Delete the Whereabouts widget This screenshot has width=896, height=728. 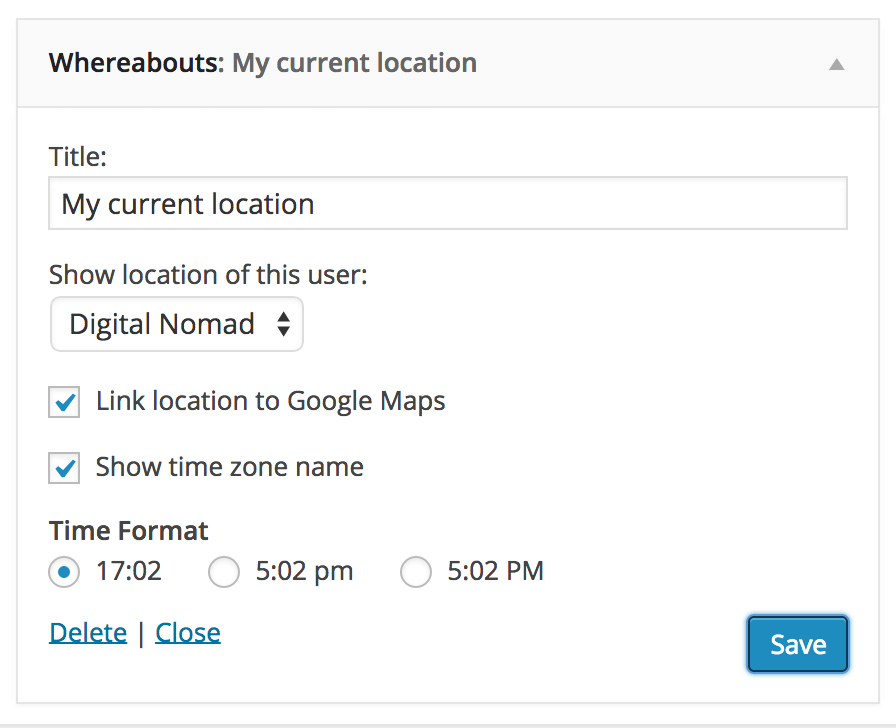click(x=88, y=633)
